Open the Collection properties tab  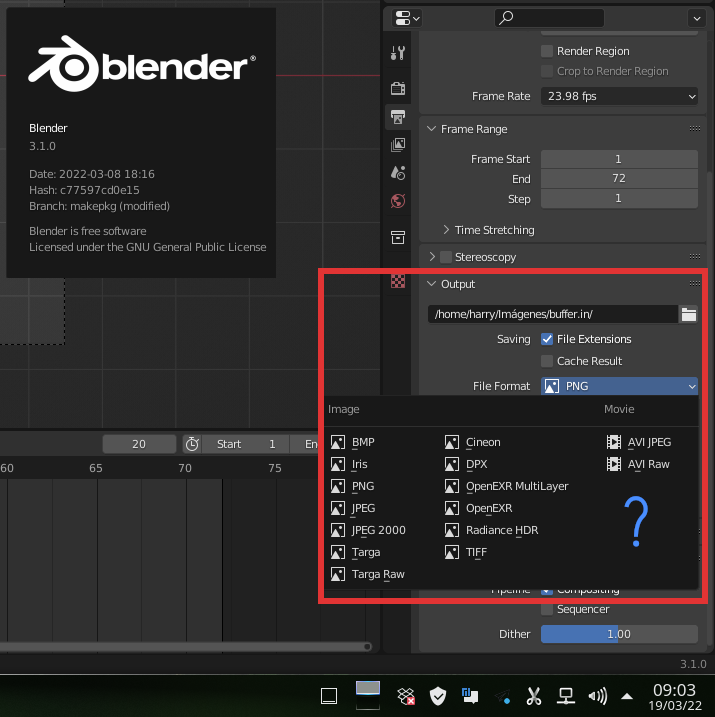[398, 237]
